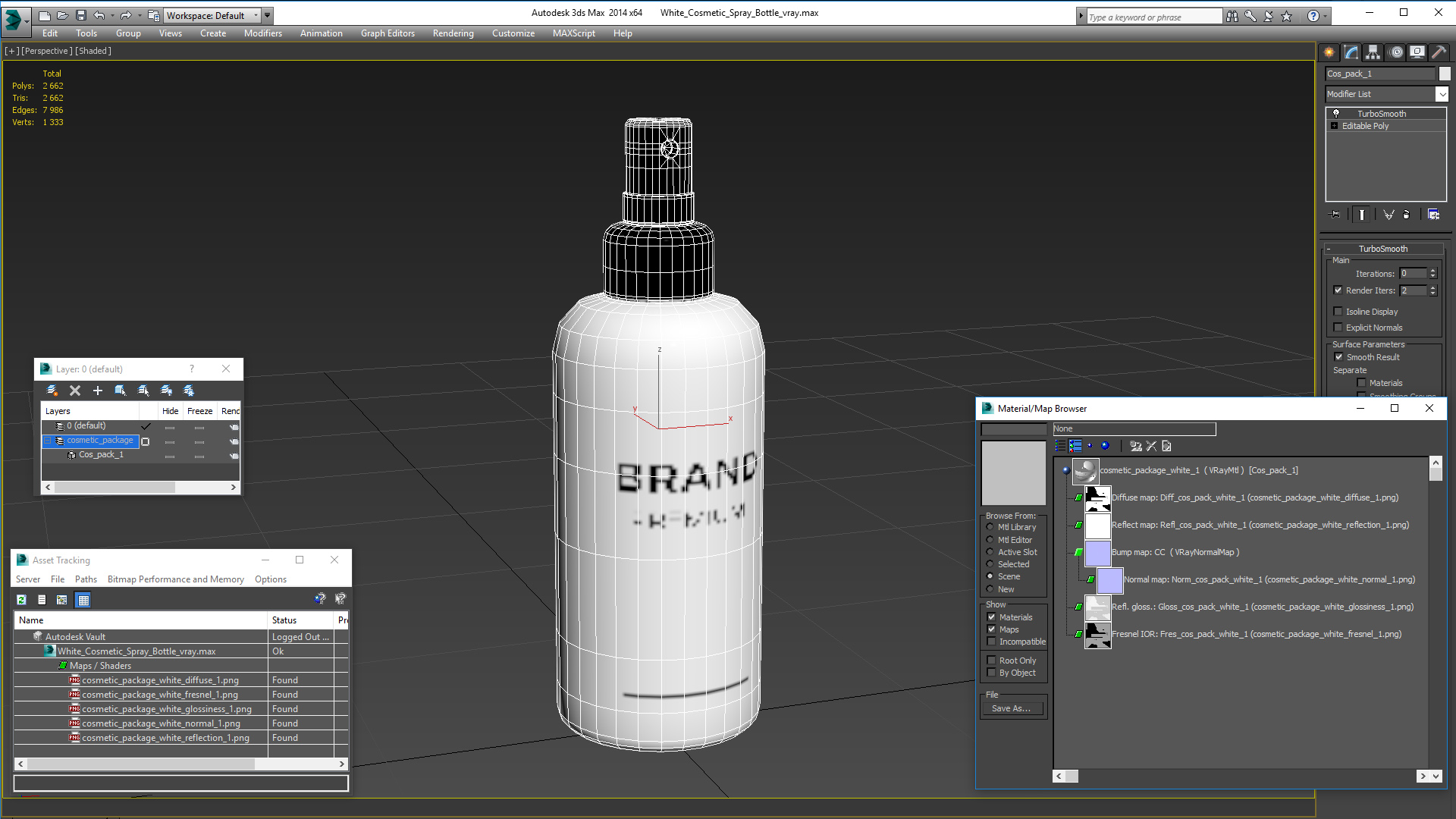Open the MAXScript menu
Screen dimensions: 1456x819
[573, 33]
